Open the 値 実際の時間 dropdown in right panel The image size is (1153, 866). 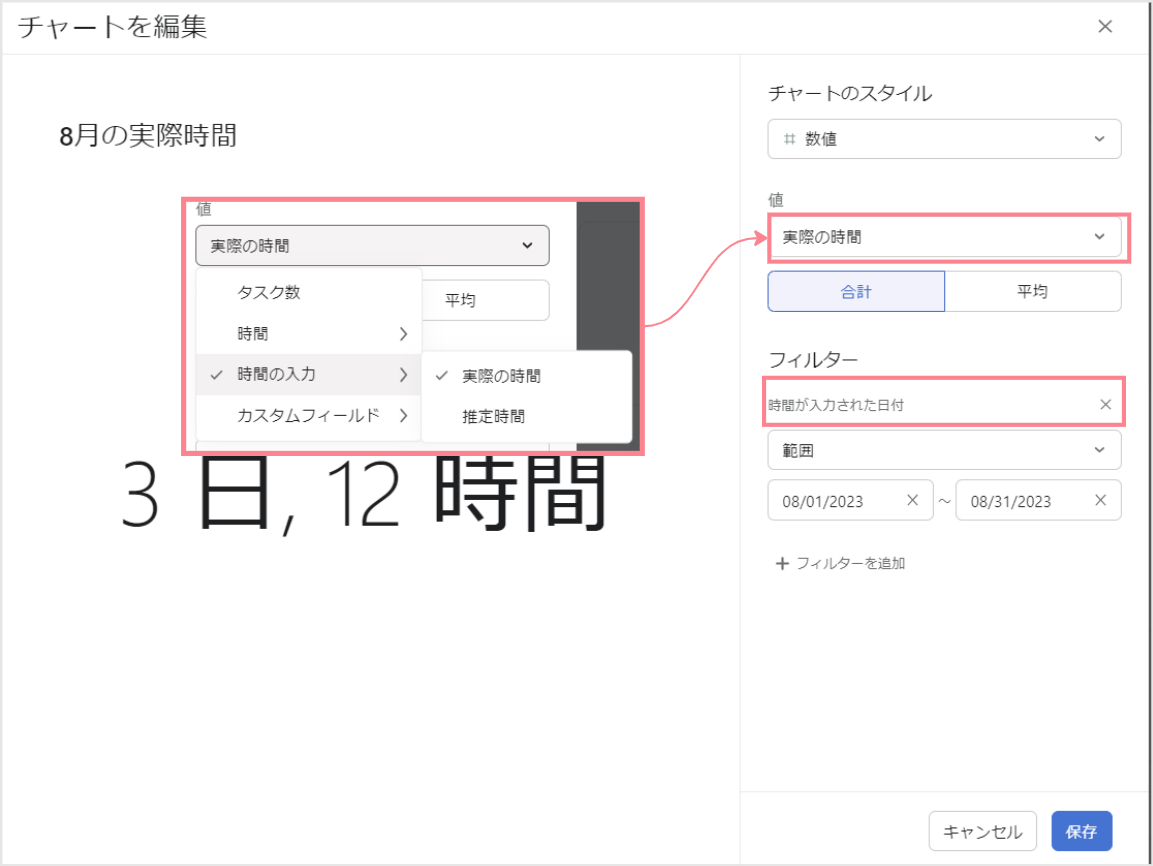pyautogui.click(x=944, y=237)
